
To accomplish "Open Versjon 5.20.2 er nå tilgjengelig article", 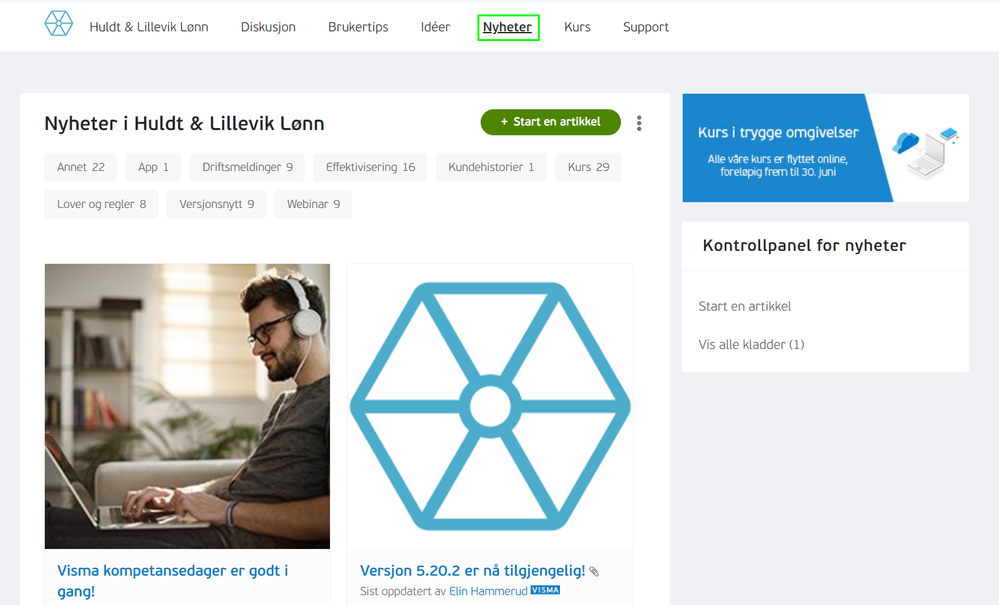I will (472, 571).
